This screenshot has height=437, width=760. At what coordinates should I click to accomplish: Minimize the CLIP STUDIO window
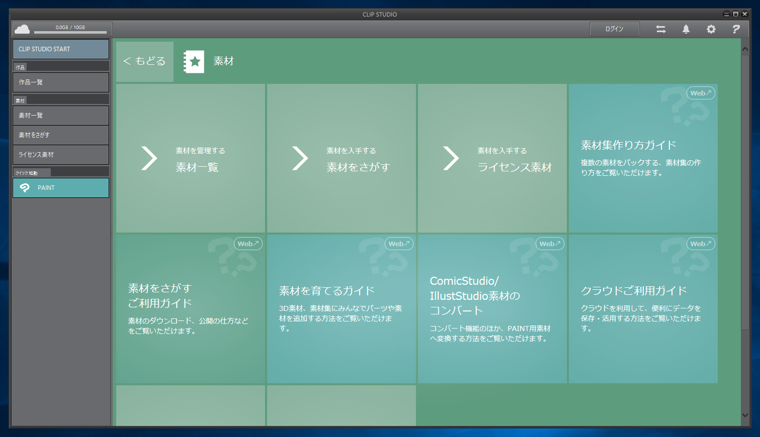coord(726,14)
